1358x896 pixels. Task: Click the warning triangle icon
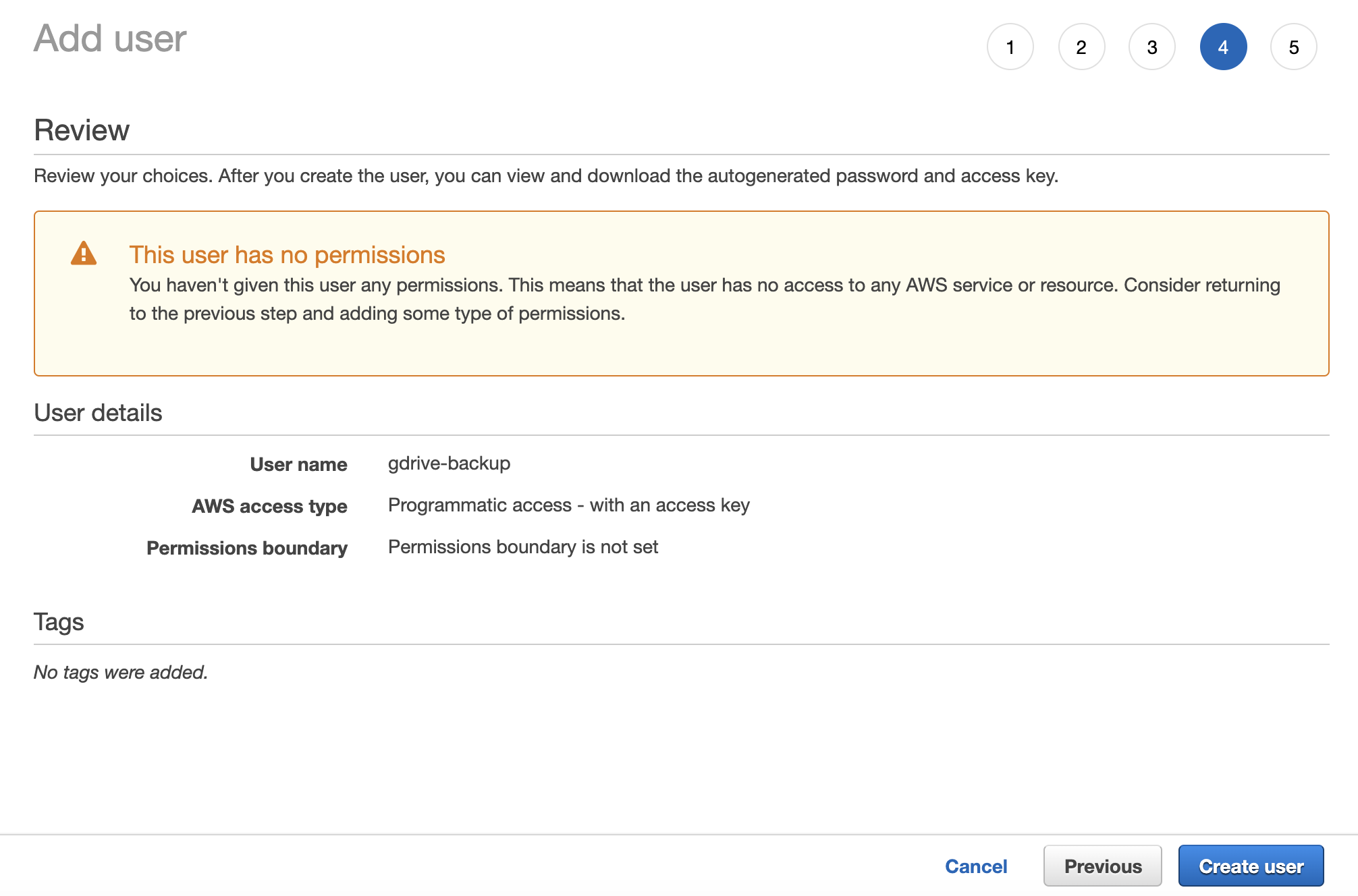click(84, 254)
